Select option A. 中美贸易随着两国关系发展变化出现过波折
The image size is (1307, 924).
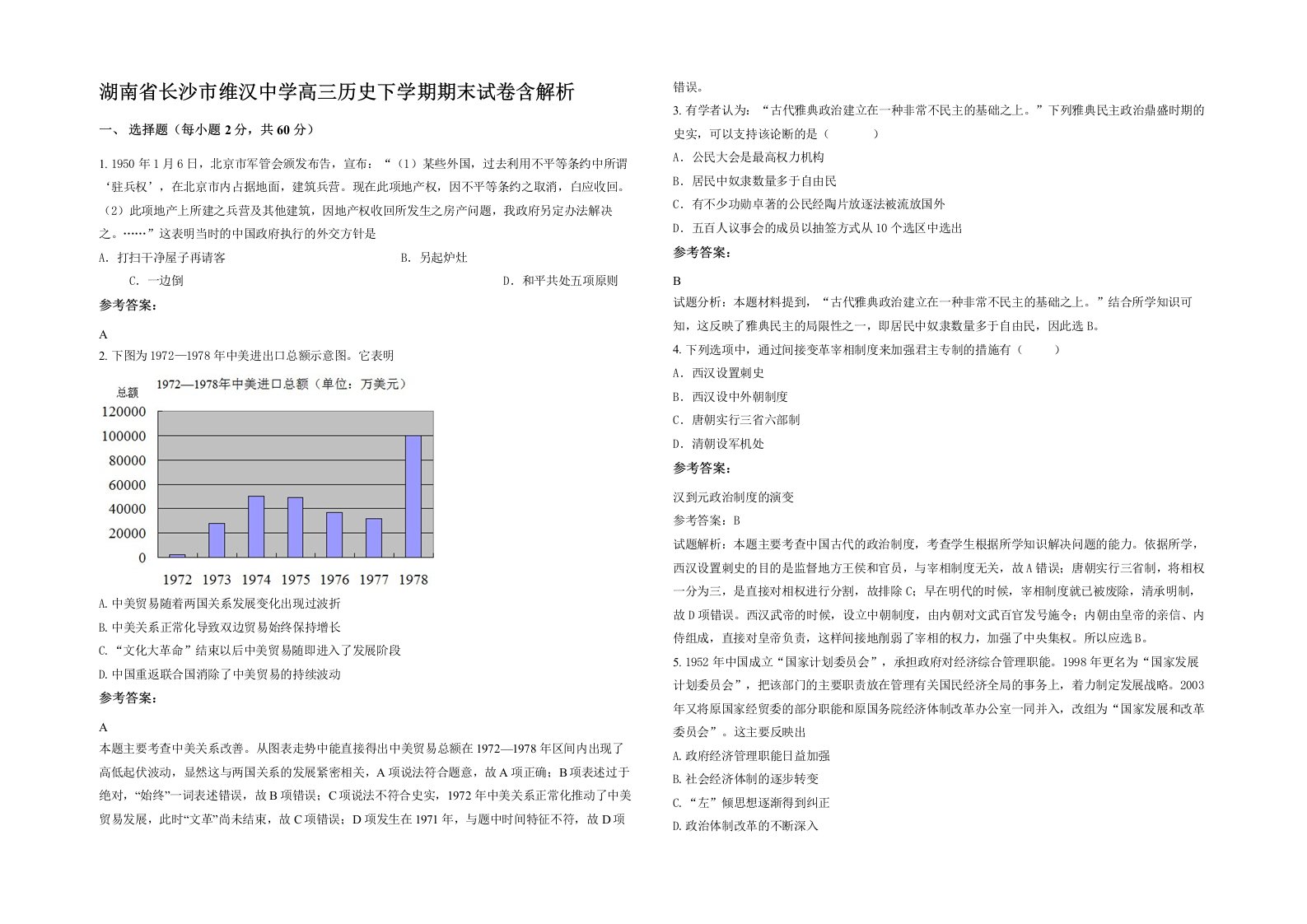(219, 604)
